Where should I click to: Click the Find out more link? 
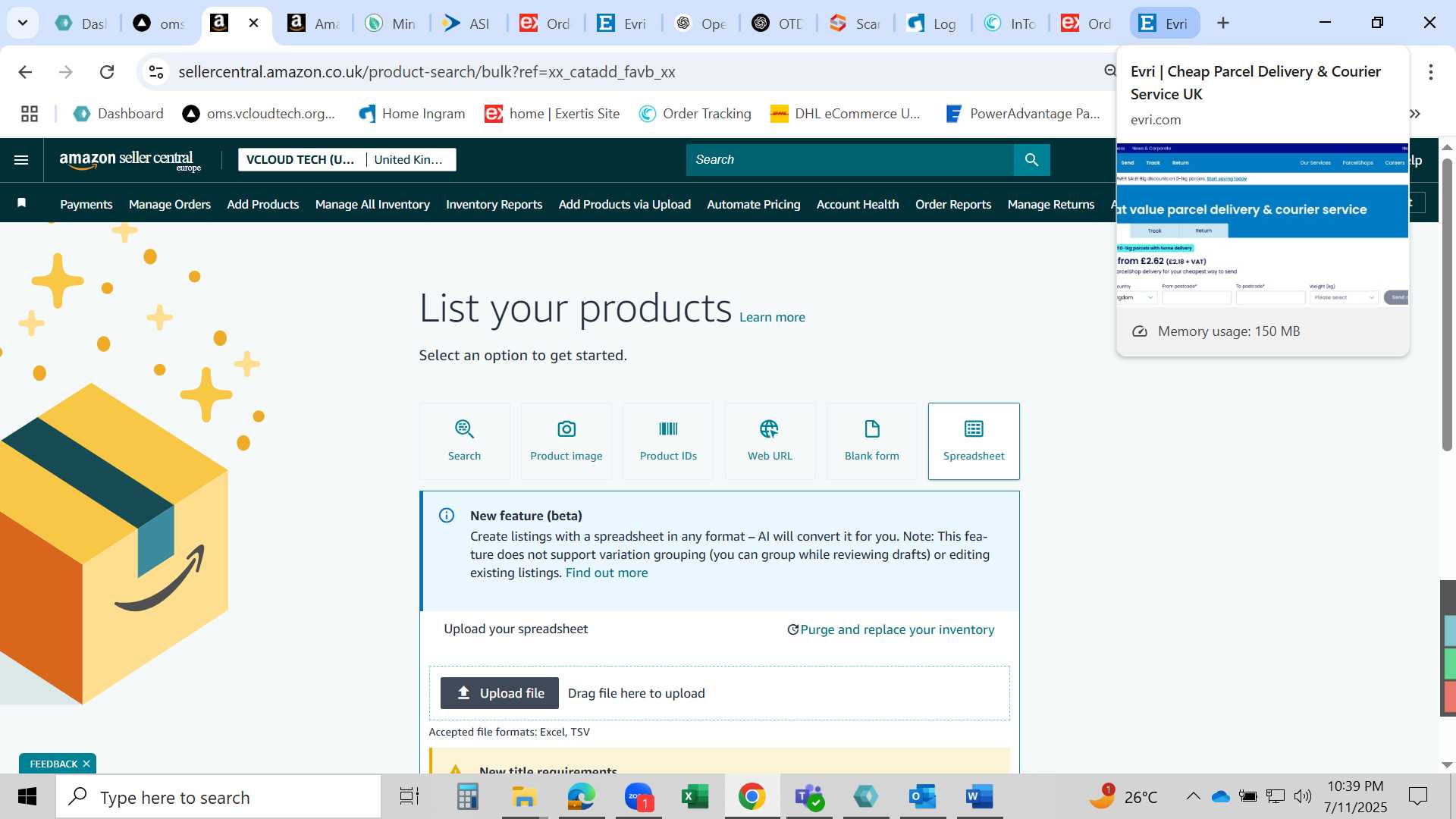point(607,573)
